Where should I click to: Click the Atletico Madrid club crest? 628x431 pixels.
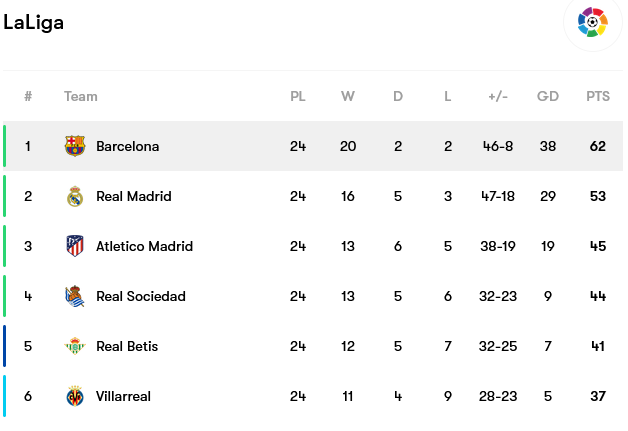click(75, 246)
